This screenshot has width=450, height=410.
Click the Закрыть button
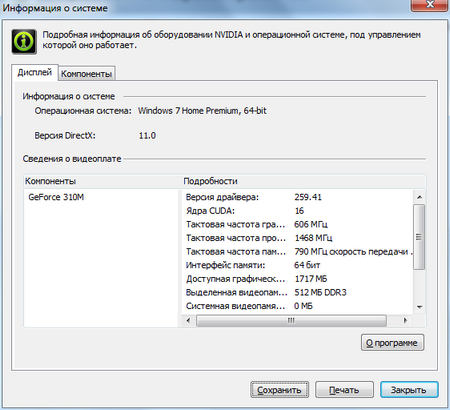pyautogui.click(x=409, y=389)
